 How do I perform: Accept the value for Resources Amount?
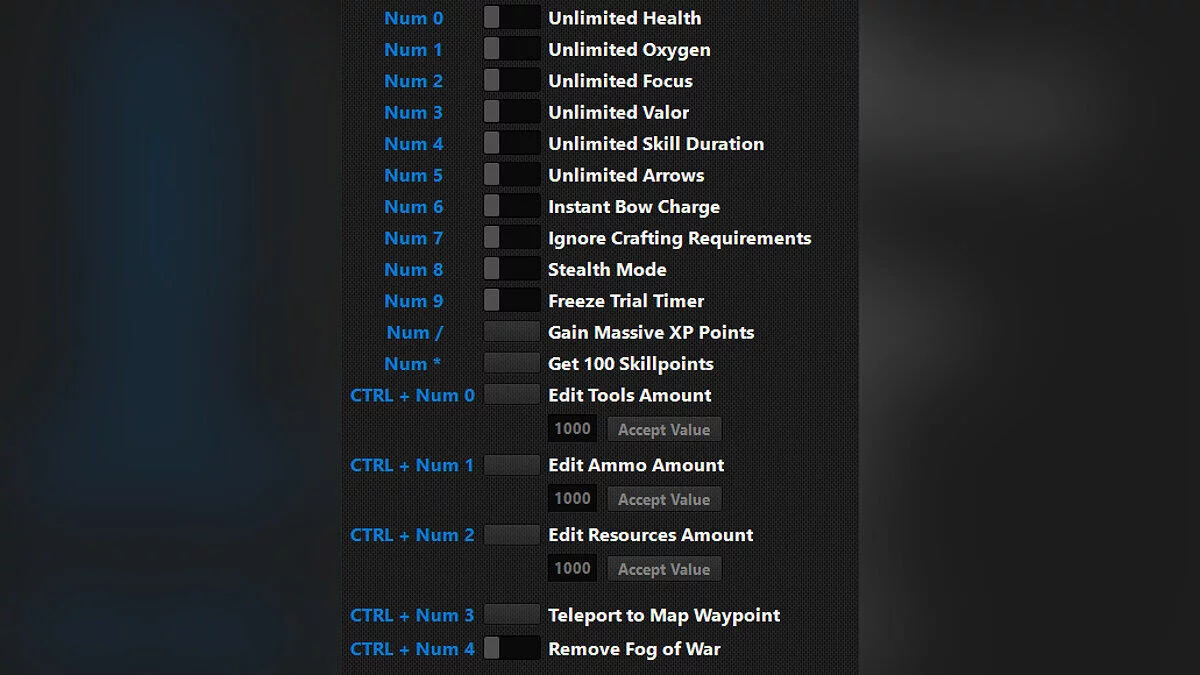tap(664, 569)
